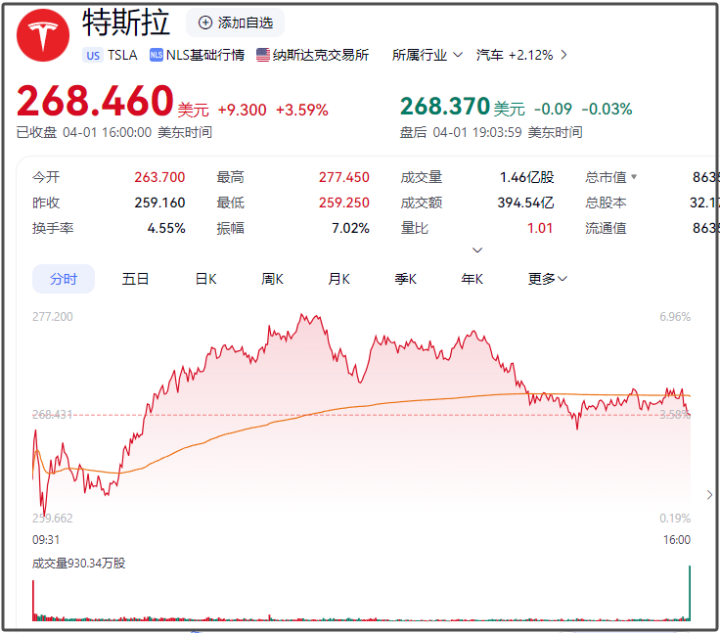
Task: Expand the 总市值 dropdown triangle
Action: point(633,177)
